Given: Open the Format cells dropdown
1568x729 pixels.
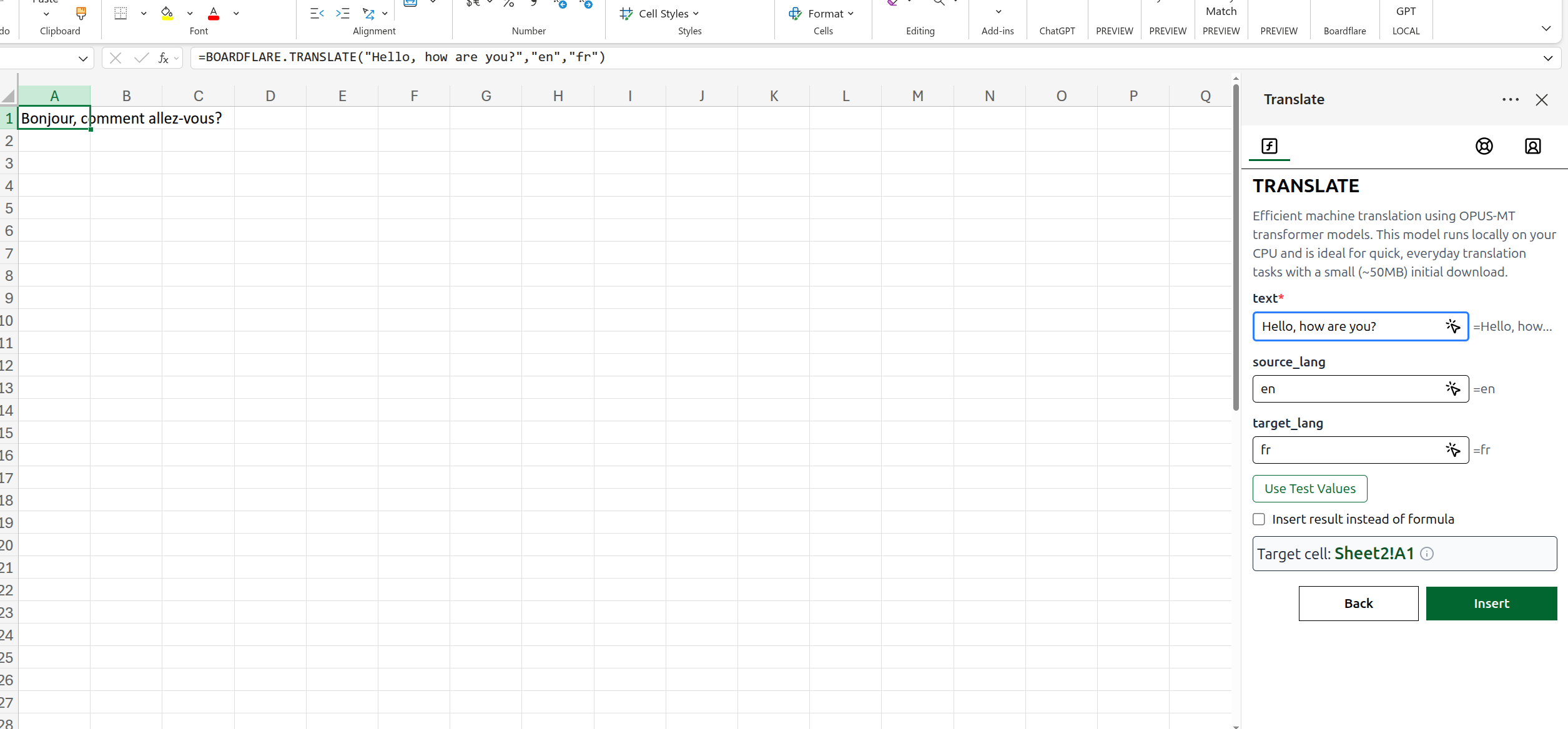Looking at the screenshot, I should [x=851, y=14].
